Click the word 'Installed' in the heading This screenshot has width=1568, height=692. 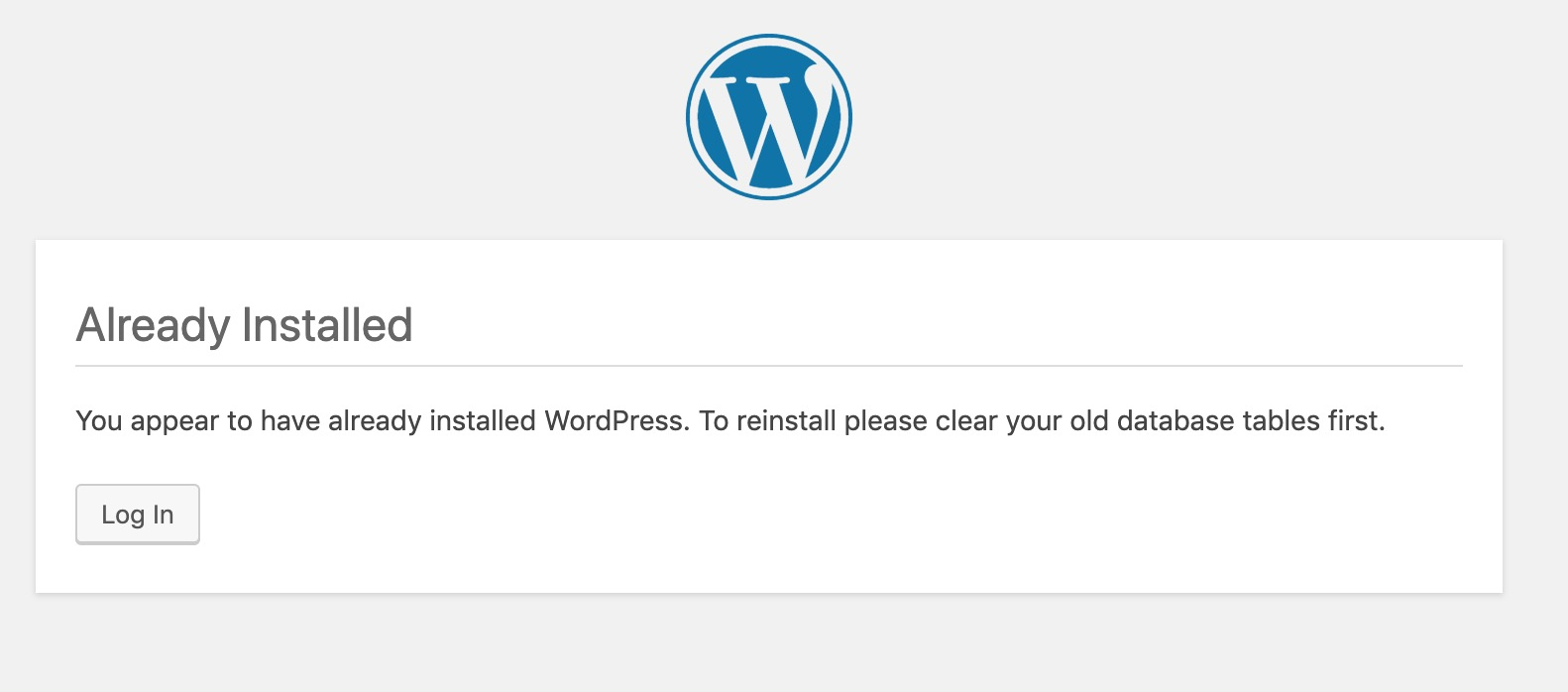(327, 325)
